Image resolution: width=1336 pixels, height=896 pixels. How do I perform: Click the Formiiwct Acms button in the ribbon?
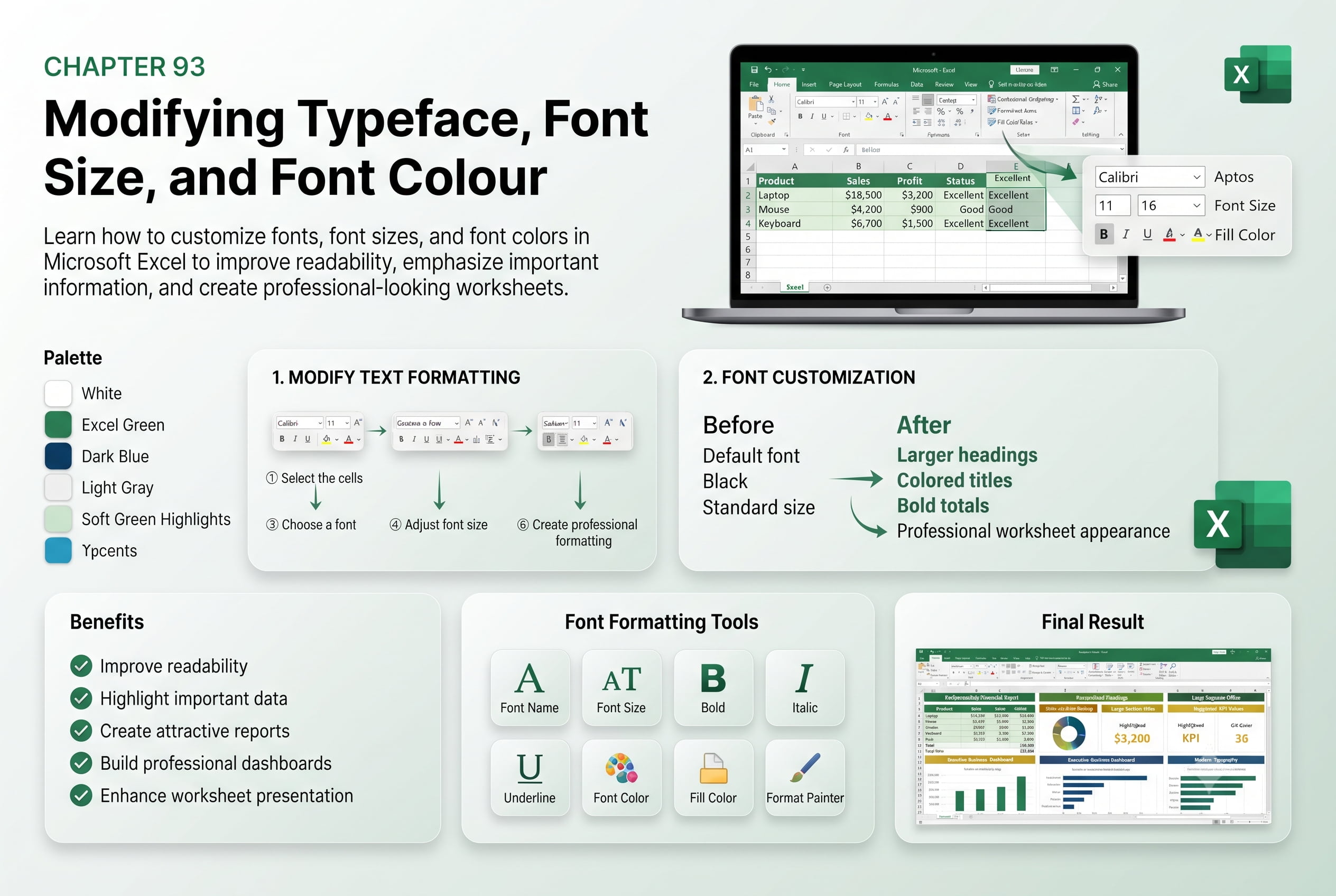(x=1012, y=111)
